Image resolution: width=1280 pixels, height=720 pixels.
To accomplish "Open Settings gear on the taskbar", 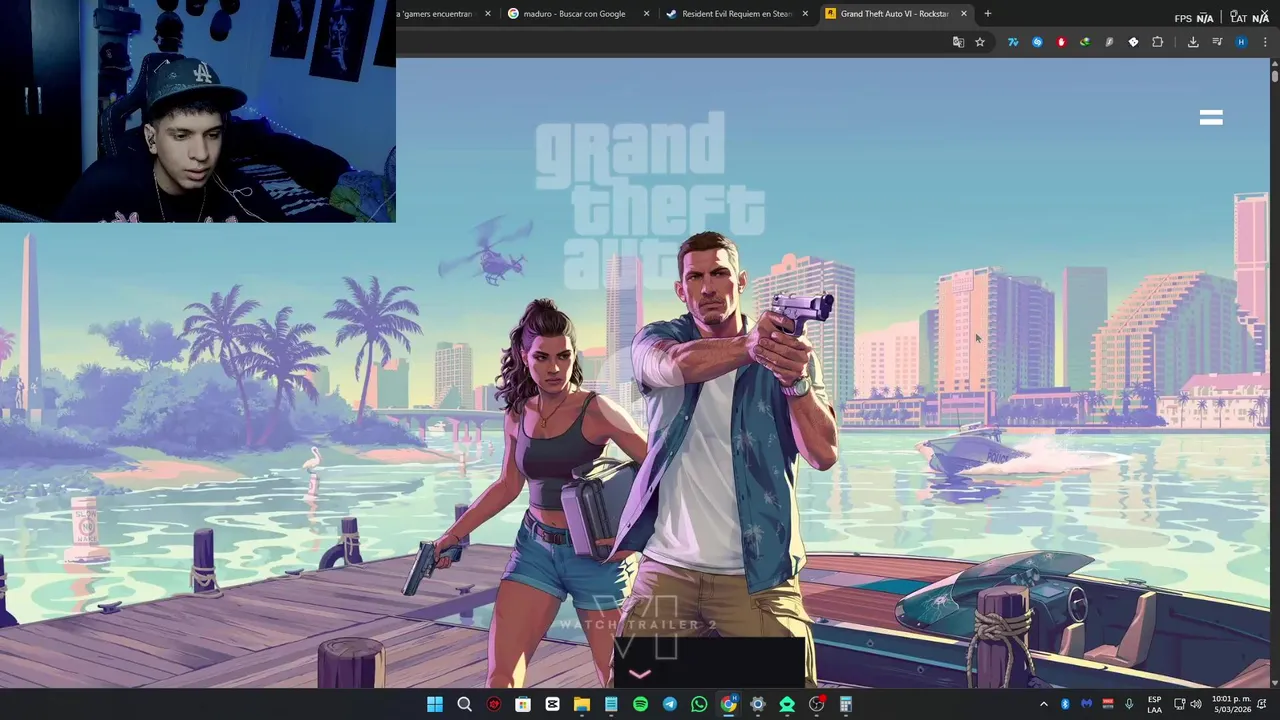I will pos(758,704).
